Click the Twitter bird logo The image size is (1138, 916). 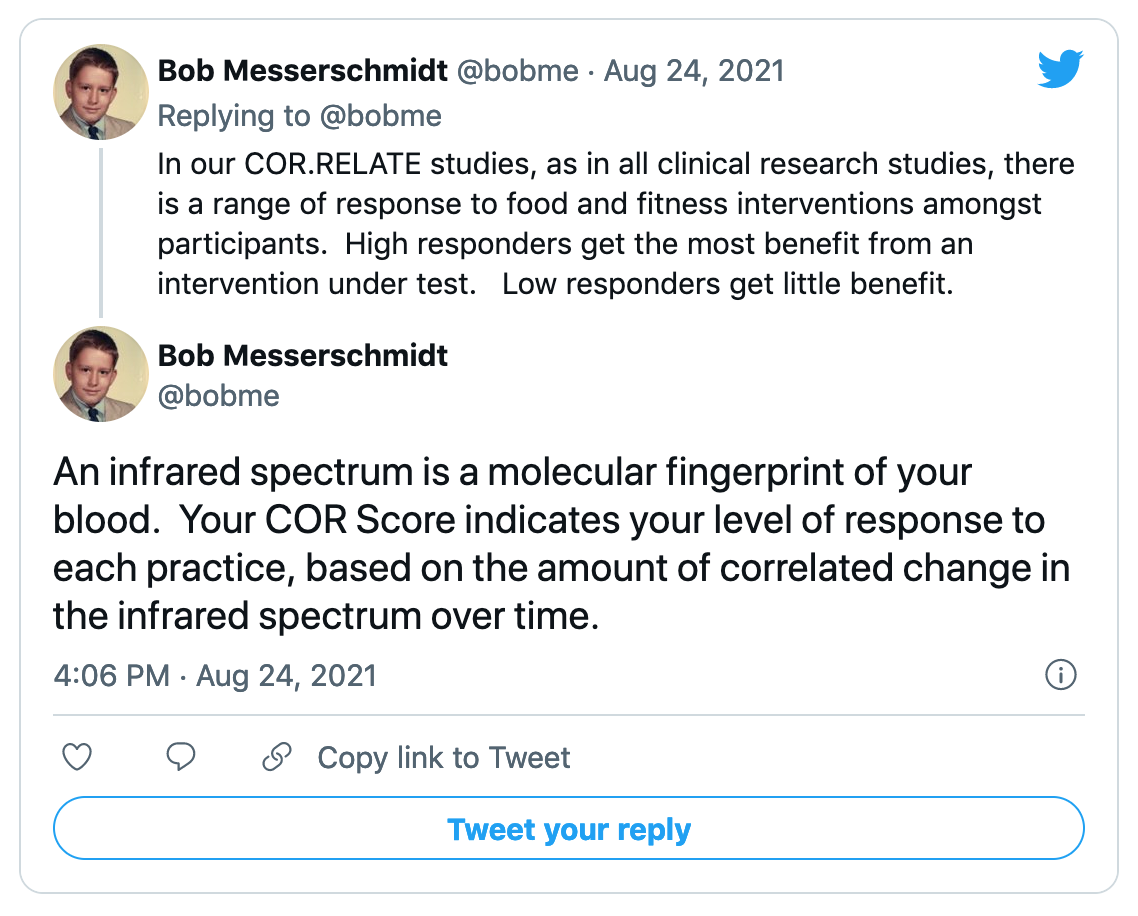(x=1060, y=69)
